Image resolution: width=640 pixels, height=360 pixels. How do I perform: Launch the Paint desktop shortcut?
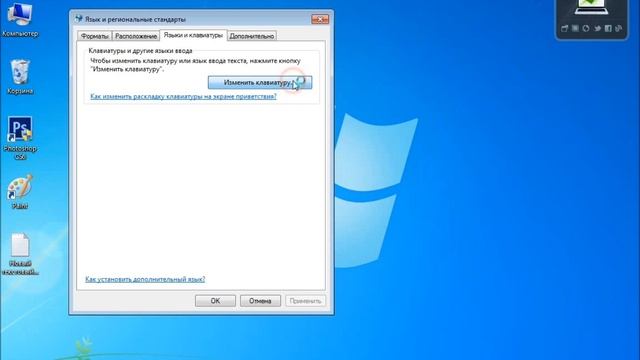click(x=20, y=192)
